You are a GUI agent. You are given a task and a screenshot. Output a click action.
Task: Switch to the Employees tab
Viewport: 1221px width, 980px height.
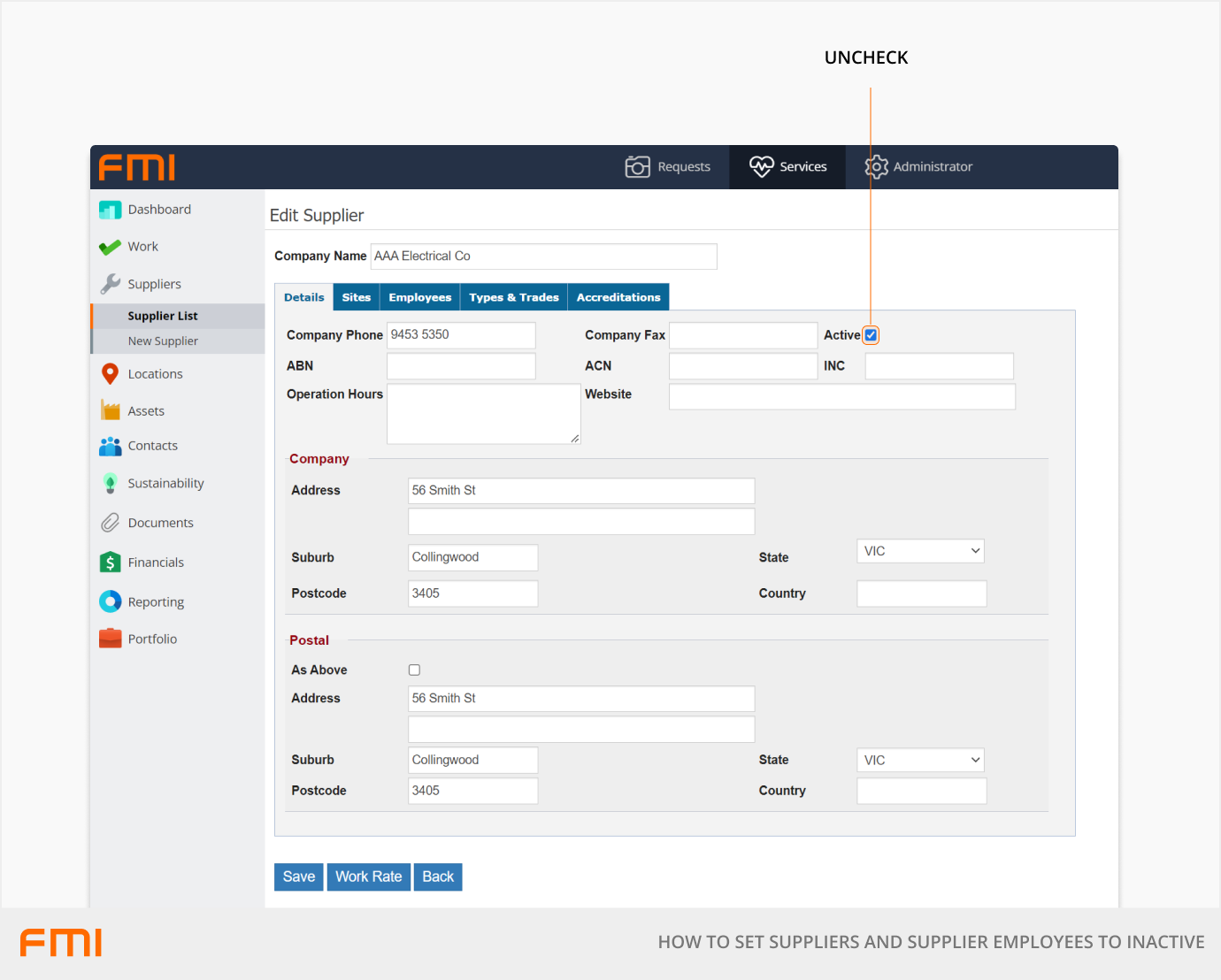[x=419, y=297]
